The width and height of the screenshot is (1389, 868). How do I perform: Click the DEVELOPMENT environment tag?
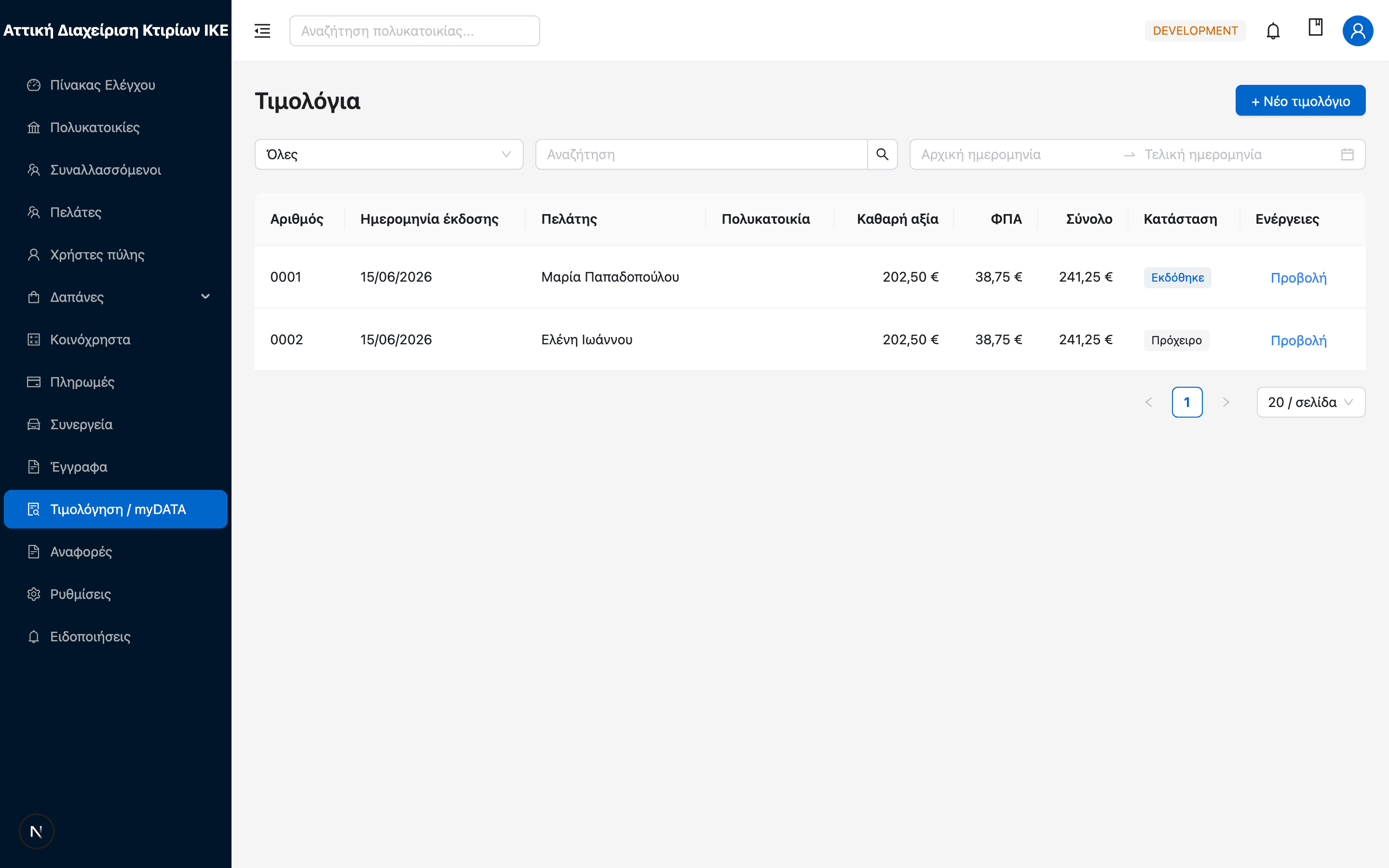pyautogui.click(x=1195, y=31)
